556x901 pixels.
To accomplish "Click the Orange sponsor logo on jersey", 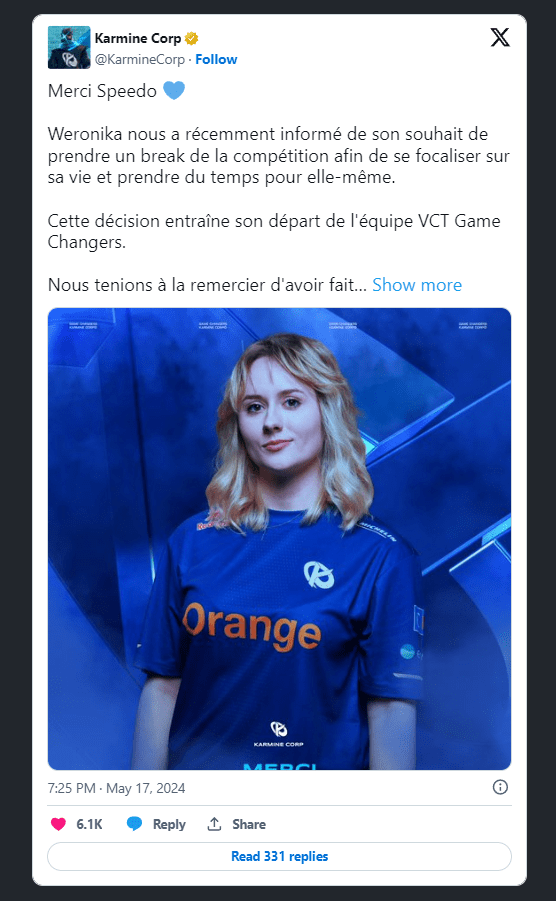I will pos(252,626).
